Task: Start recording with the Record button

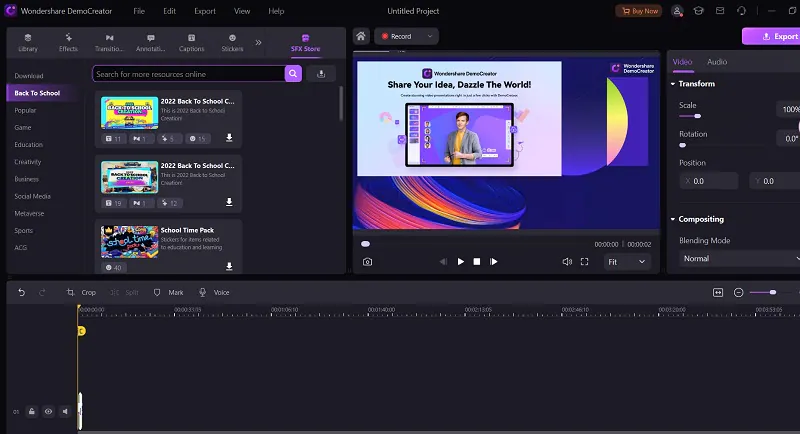Action: pos(397,36)
